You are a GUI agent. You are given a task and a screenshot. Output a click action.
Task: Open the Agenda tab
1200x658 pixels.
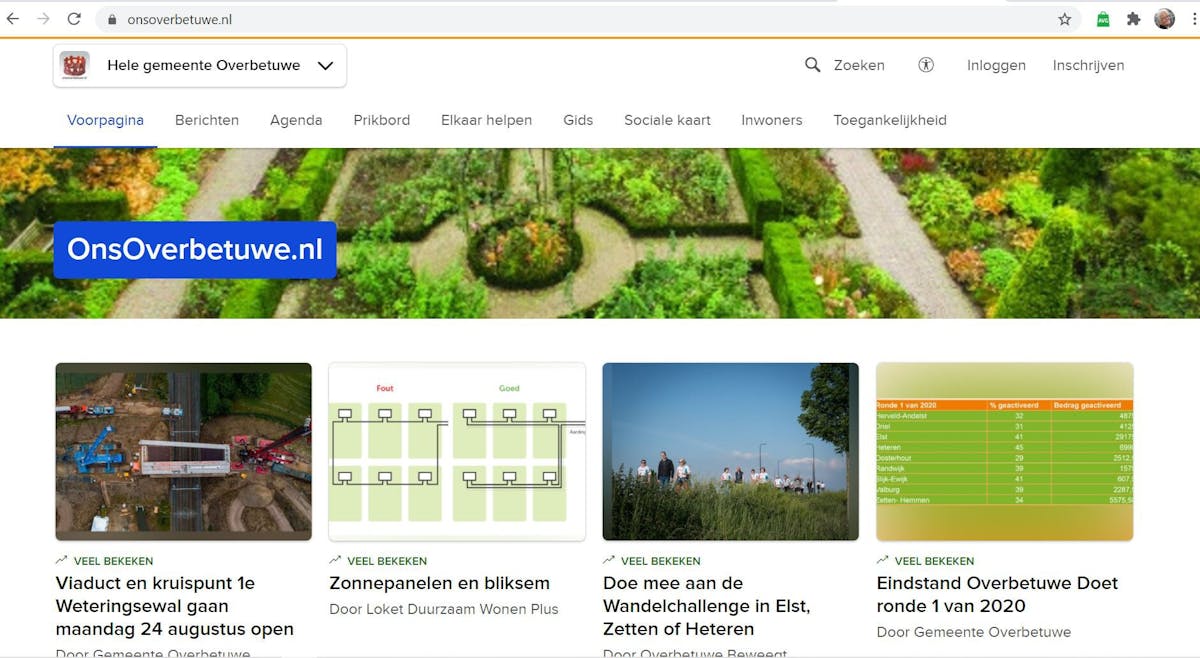point(296,120)
